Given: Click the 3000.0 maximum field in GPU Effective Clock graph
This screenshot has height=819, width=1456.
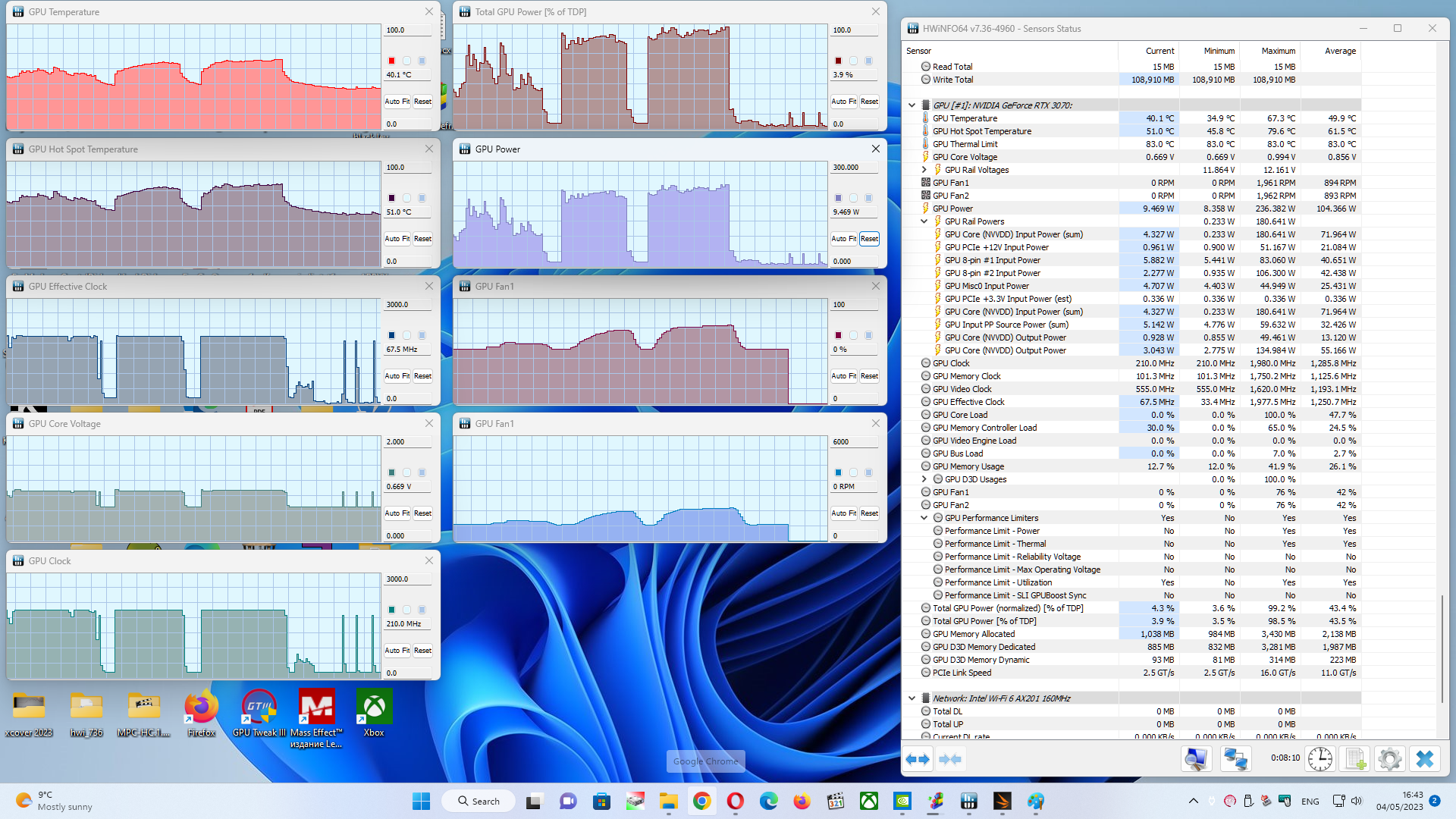Looking at the screenshot, I should (408, 305).
